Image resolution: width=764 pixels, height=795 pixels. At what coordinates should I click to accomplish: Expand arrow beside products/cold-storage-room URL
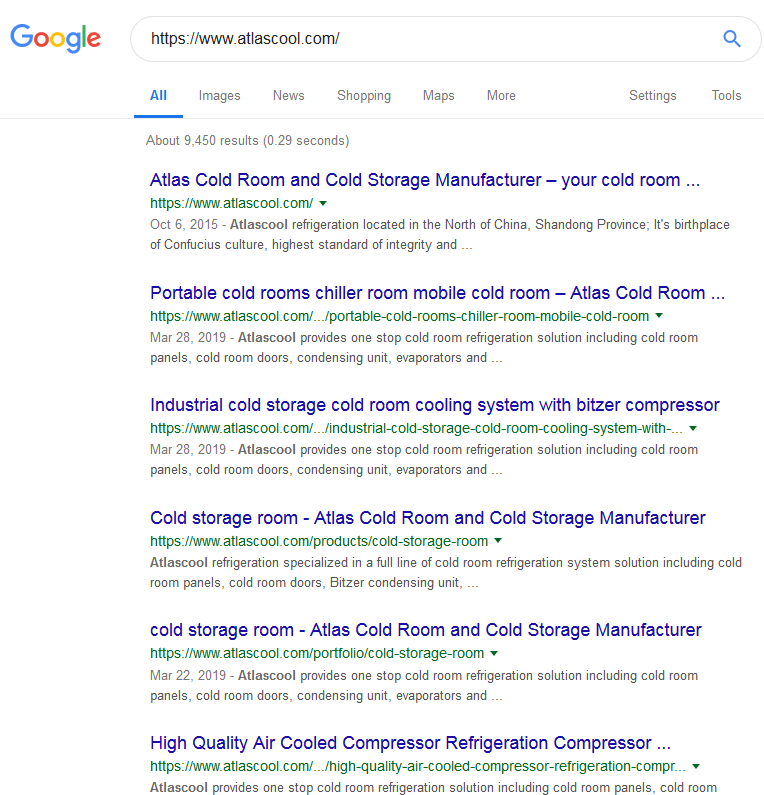pyautogui.click(x=498, y=541)
